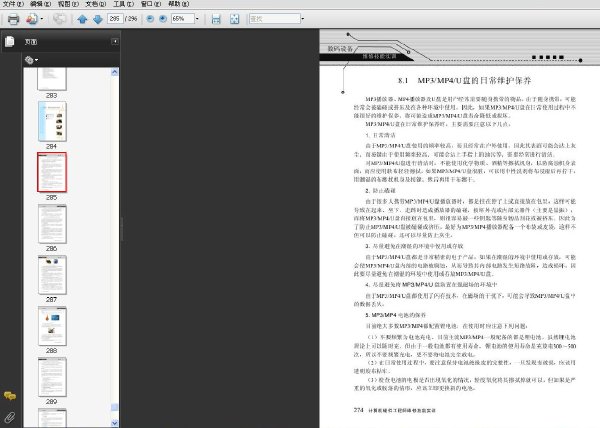Image resolution: width=600 pixels, height=428 pixels.
Task: Collapse the pages panel with its header button
Action: click(115, 41)
